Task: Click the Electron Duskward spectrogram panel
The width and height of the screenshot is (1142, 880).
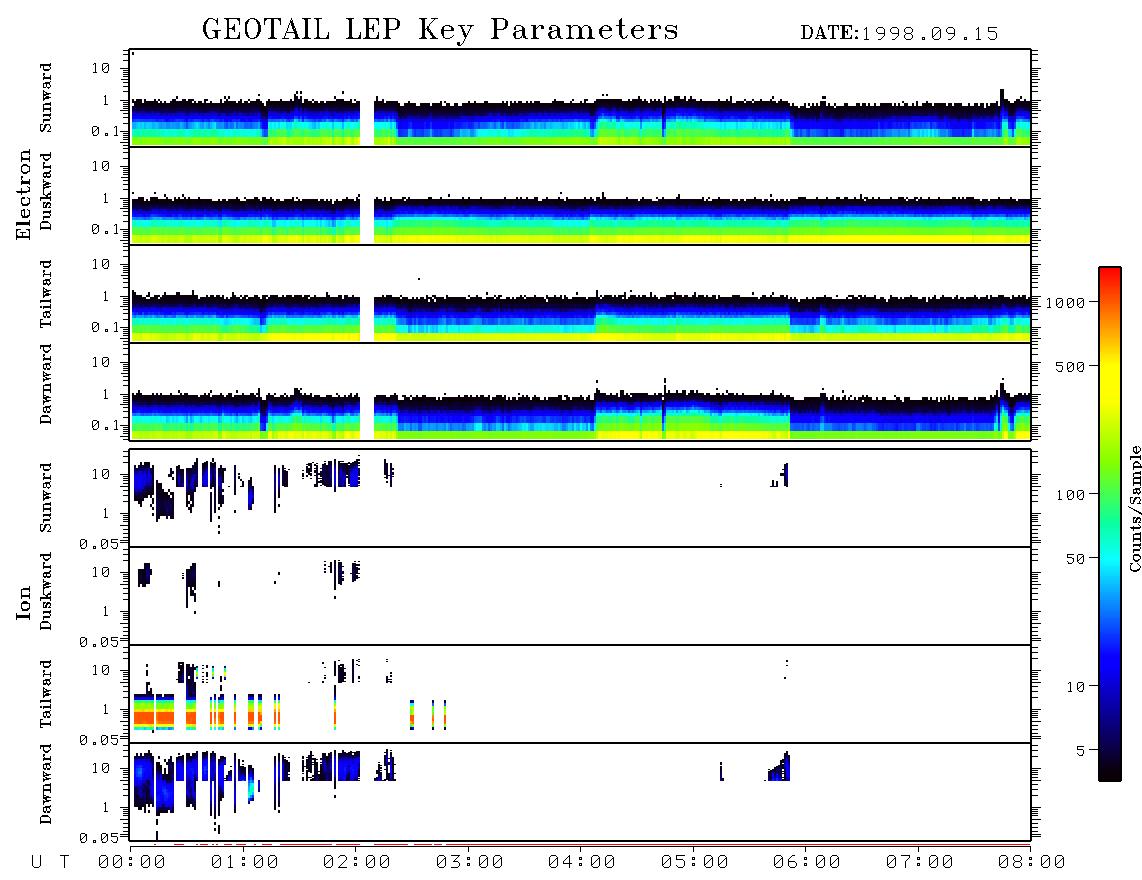Action: [580, 196]
